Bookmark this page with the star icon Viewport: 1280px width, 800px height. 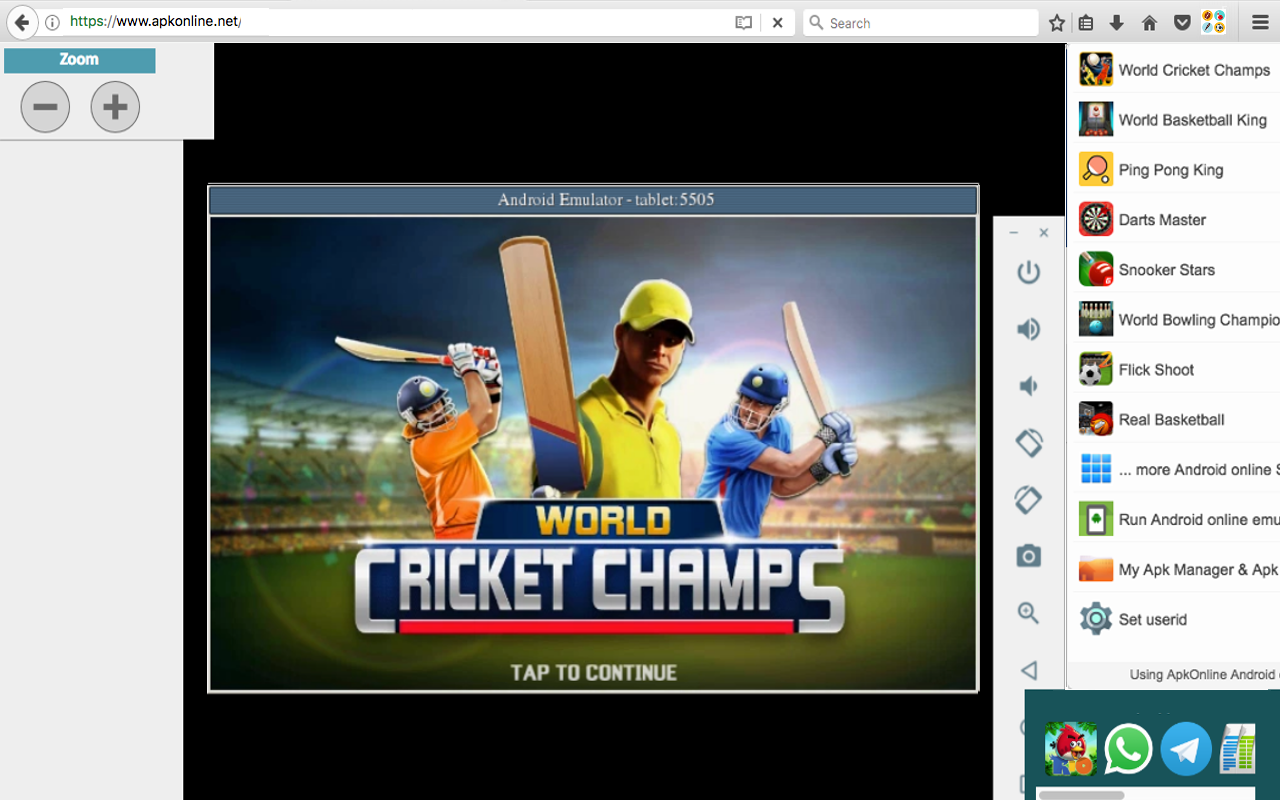1057,22
